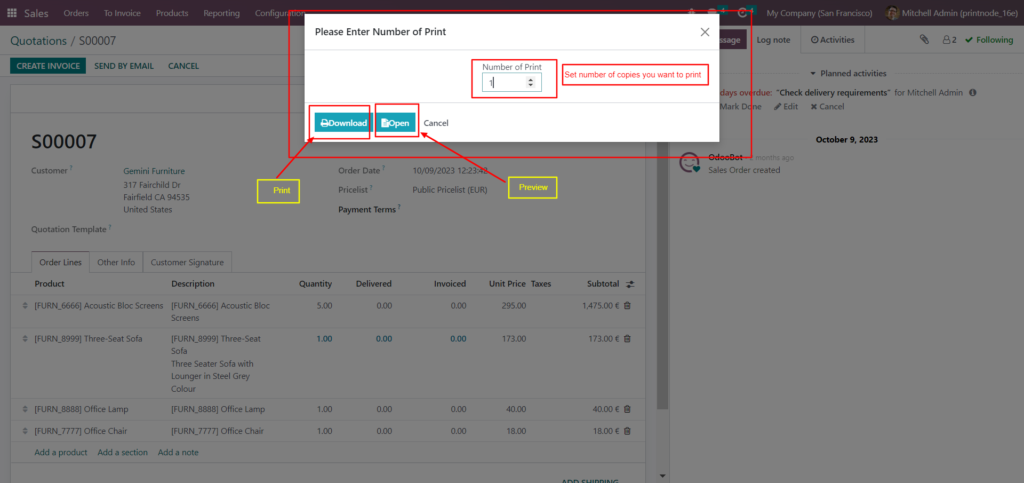Open the My Company (San Francisco) switcher
The height and width of the screenshot is (483, 1024).
[820, 13]
